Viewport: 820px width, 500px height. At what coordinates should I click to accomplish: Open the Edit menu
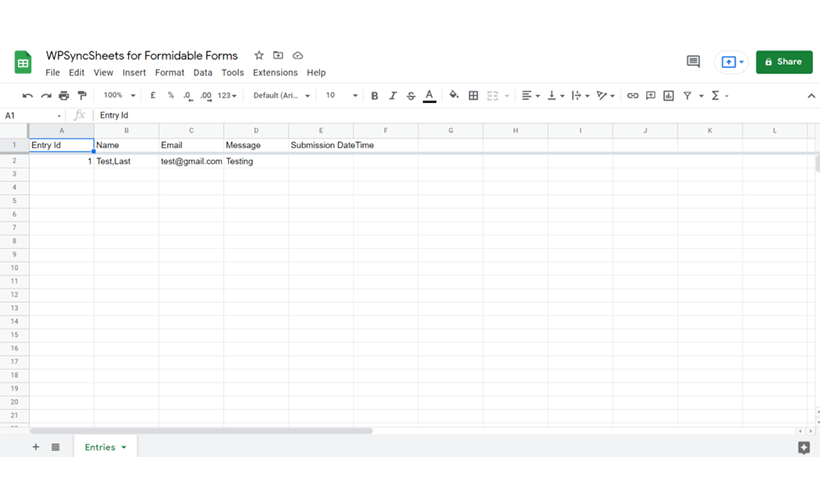76,73
